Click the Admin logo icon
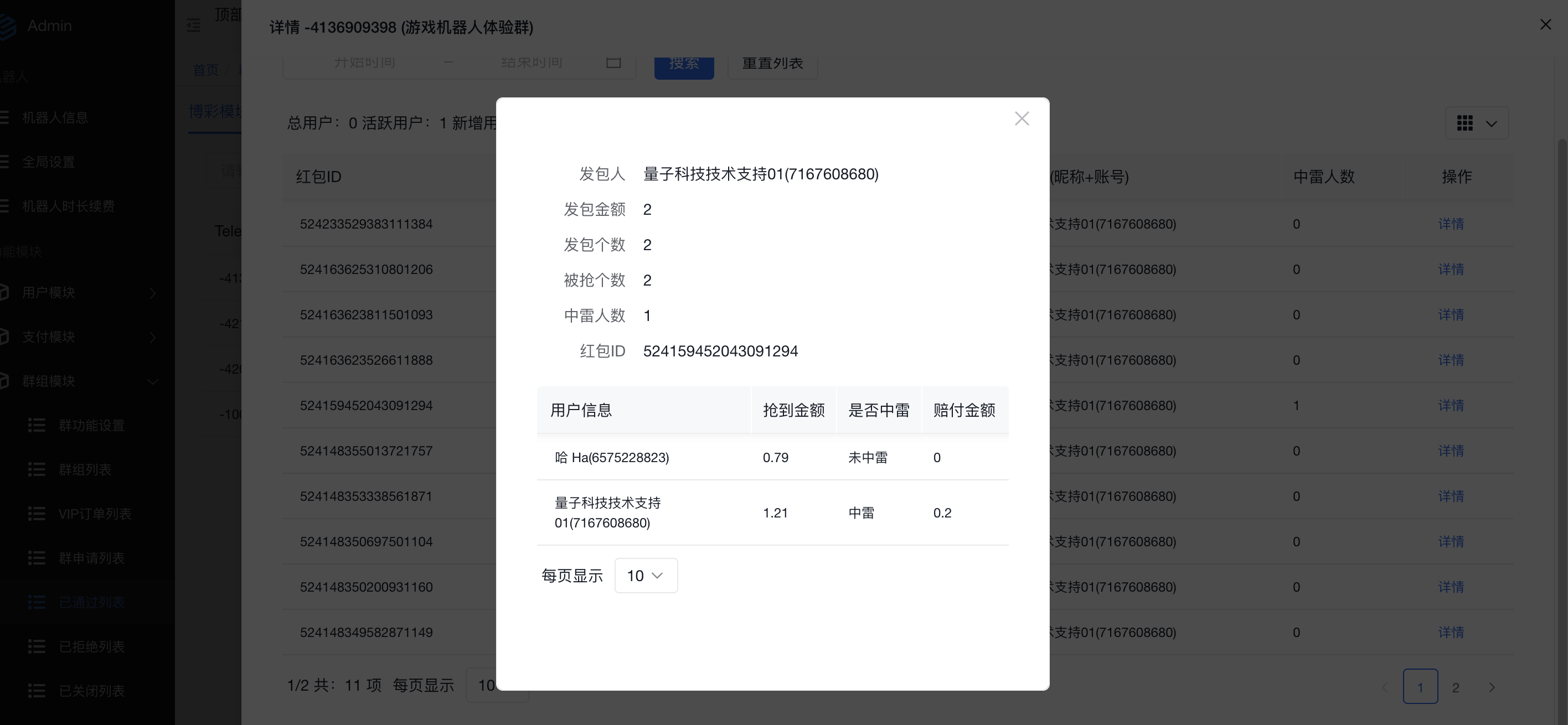Image resolution: width=1568 pixels, height=725 pixels. (x=7, y=26)
